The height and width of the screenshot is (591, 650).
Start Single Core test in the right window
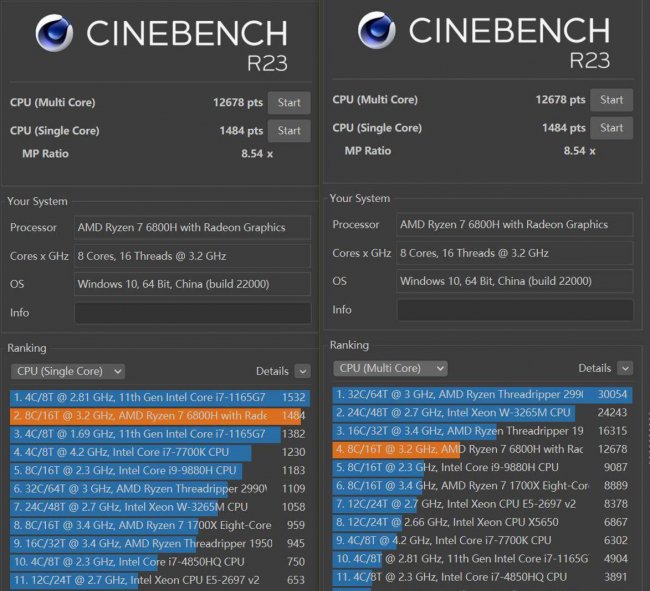pos(611,128)
